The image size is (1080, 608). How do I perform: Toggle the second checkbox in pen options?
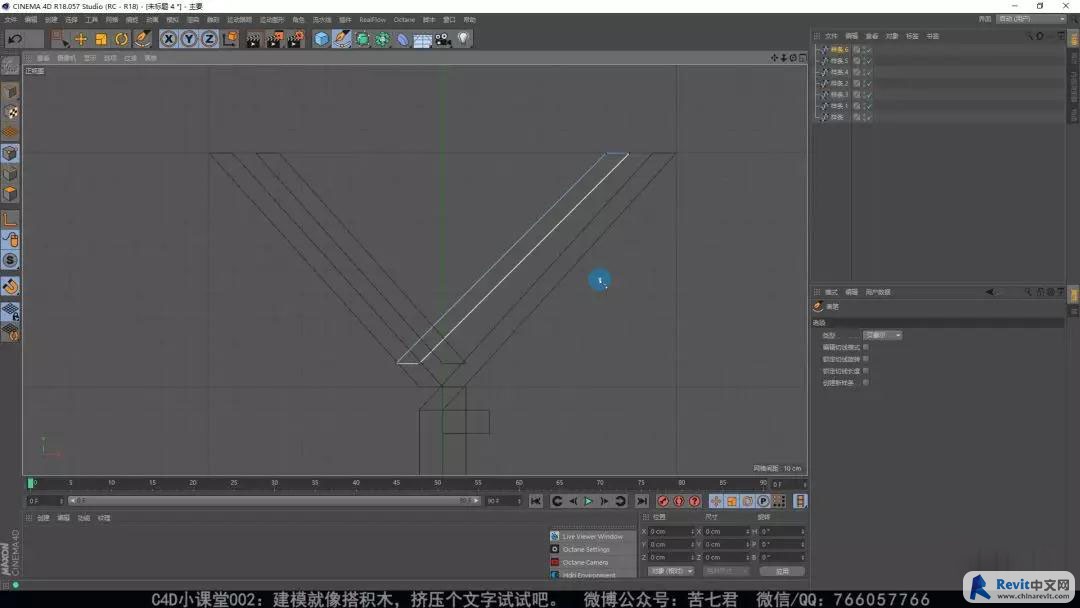866,359
